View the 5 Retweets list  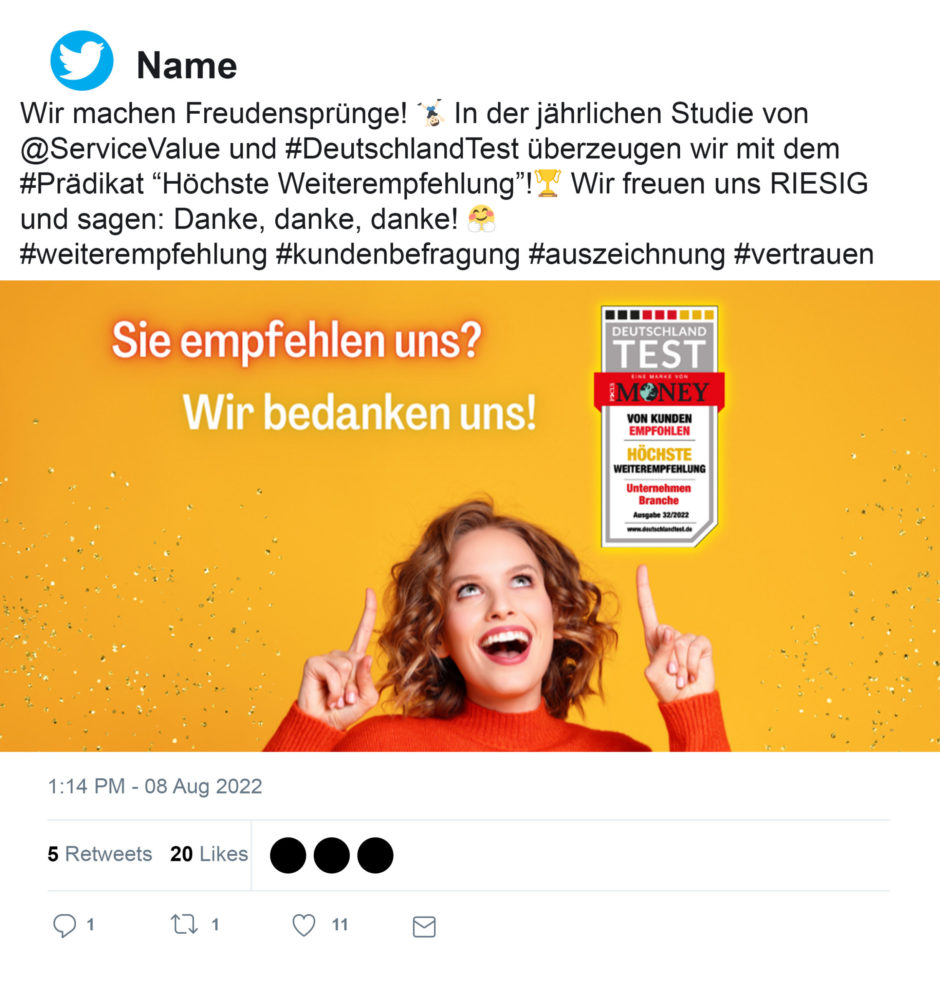point(100,854)
